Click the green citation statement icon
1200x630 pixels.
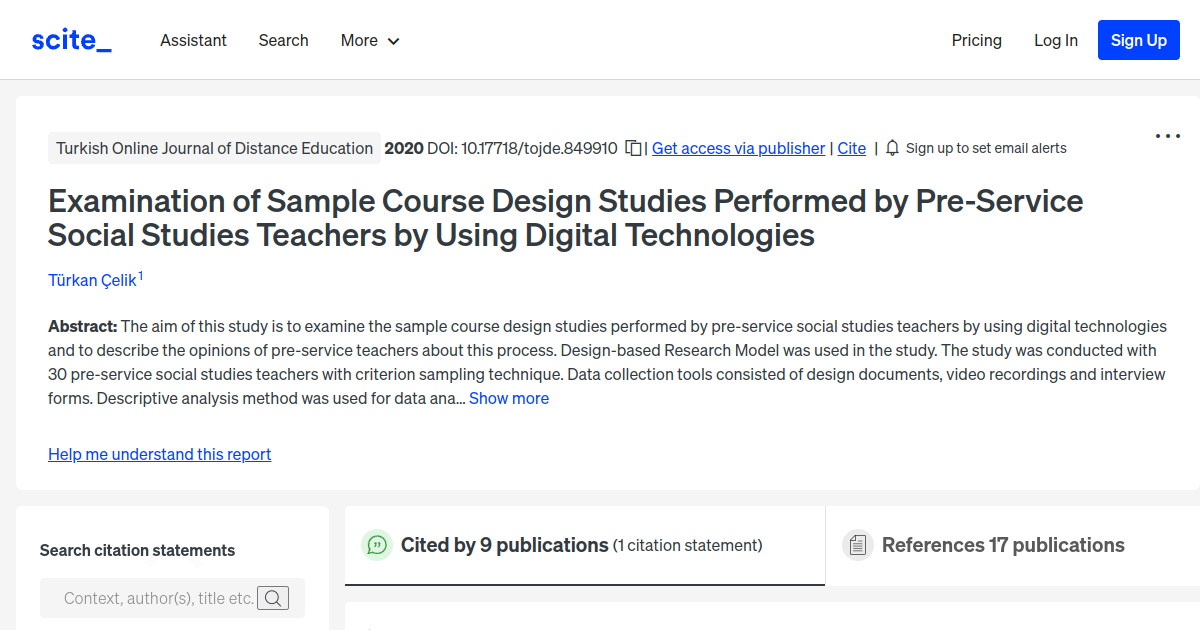[376, 545]
